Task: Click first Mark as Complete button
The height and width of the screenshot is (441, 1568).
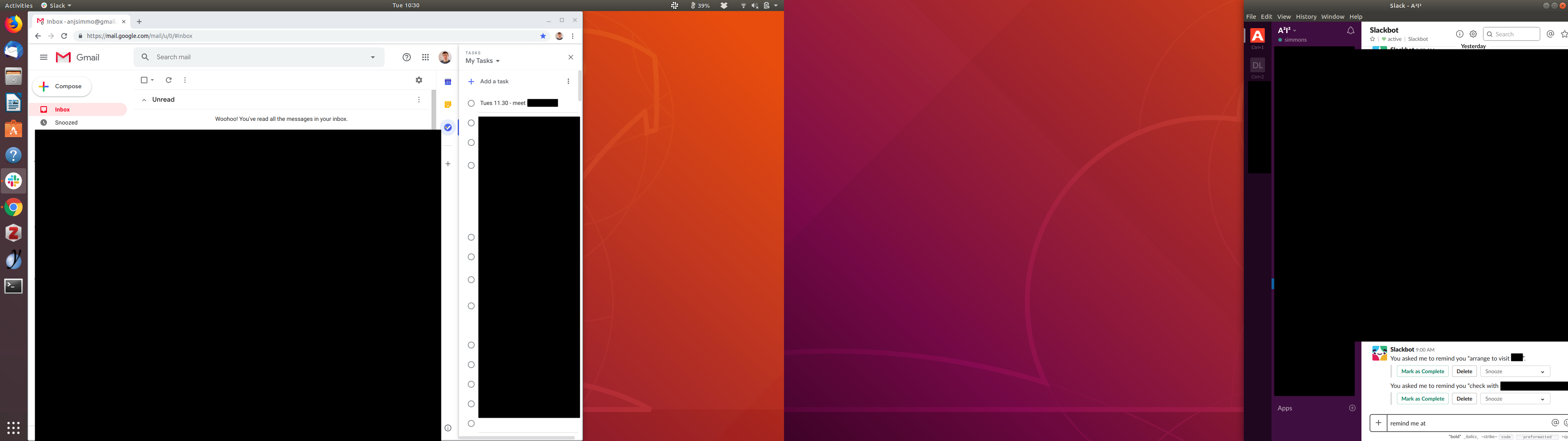Action: coord(1422,372)
